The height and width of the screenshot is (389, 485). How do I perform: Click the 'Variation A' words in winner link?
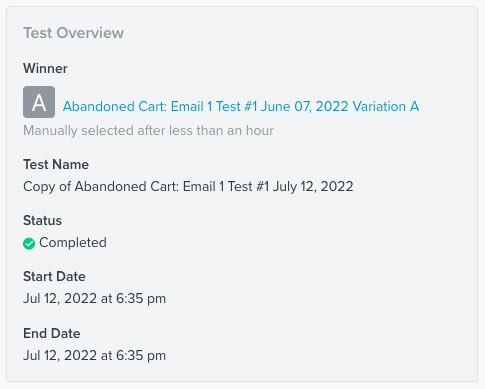[x=386, y=107]
